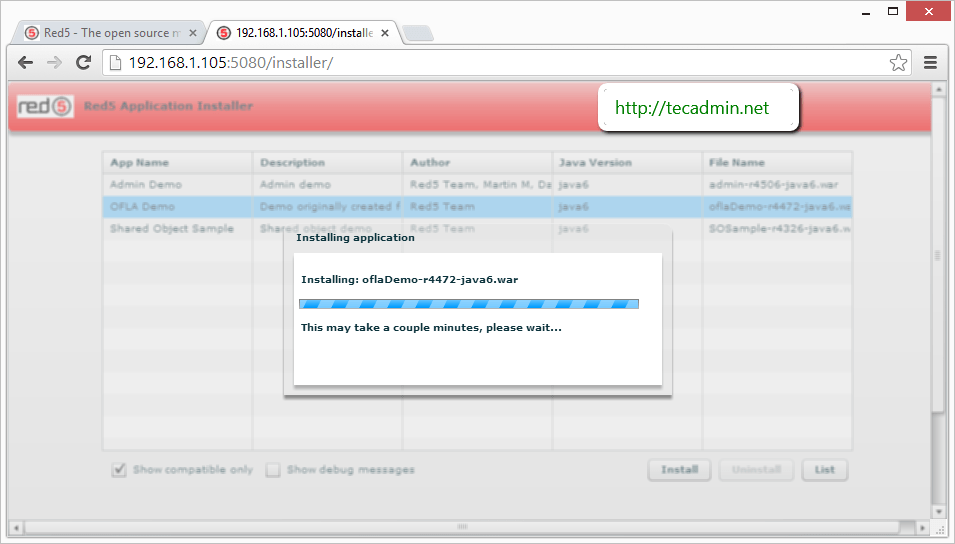Click SOSample-r4326-java6 file name cell
The width and height of the screenshot is (955, 544).
(x=777, y=228)
